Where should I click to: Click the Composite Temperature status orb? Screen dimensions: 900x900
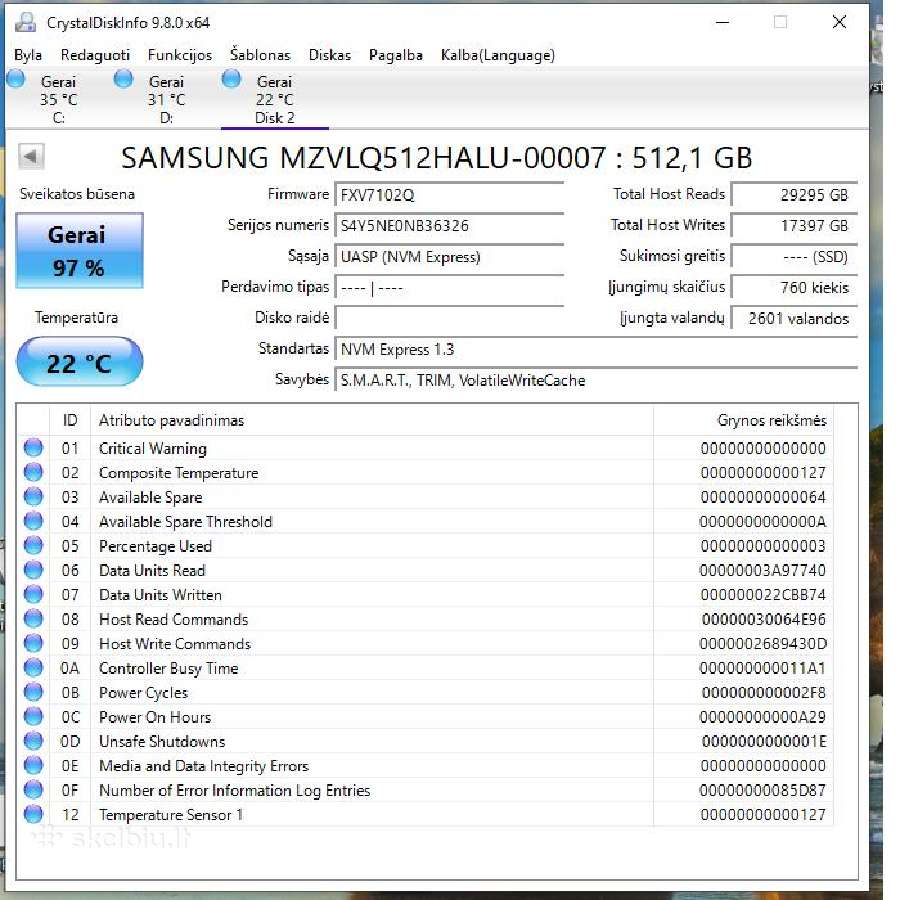(x=33, y=472)
